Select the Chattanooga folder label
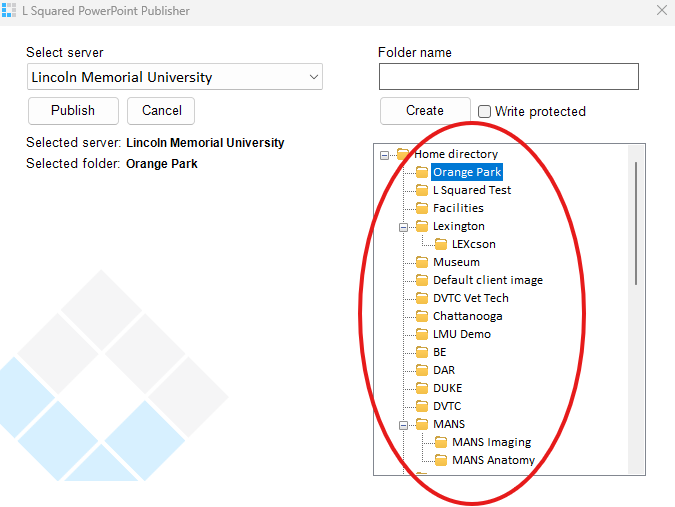675x507 pixels. pyautogui.click(x=468, y=316)
